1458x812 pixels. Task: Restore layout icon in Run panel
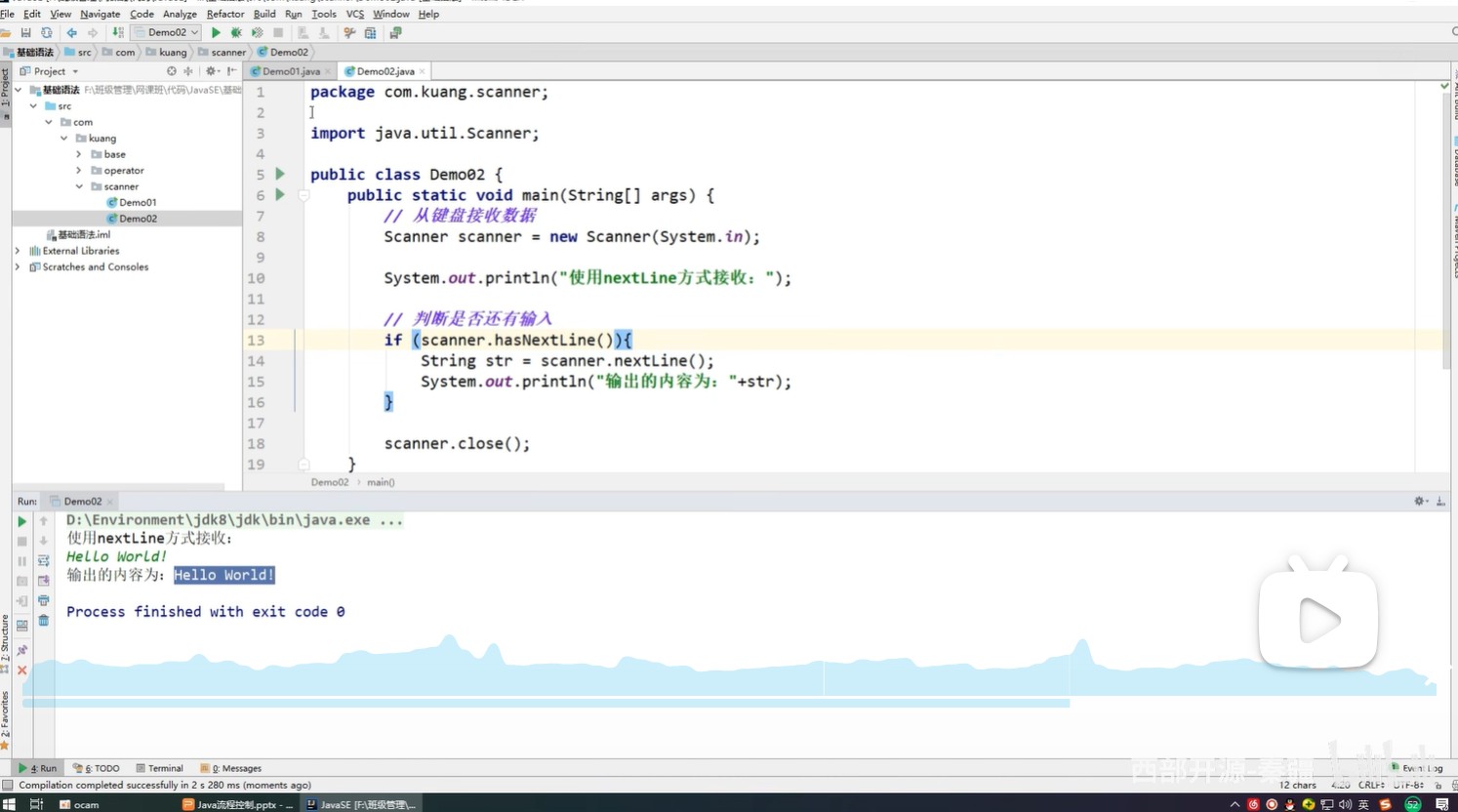[x=21, y=626]
